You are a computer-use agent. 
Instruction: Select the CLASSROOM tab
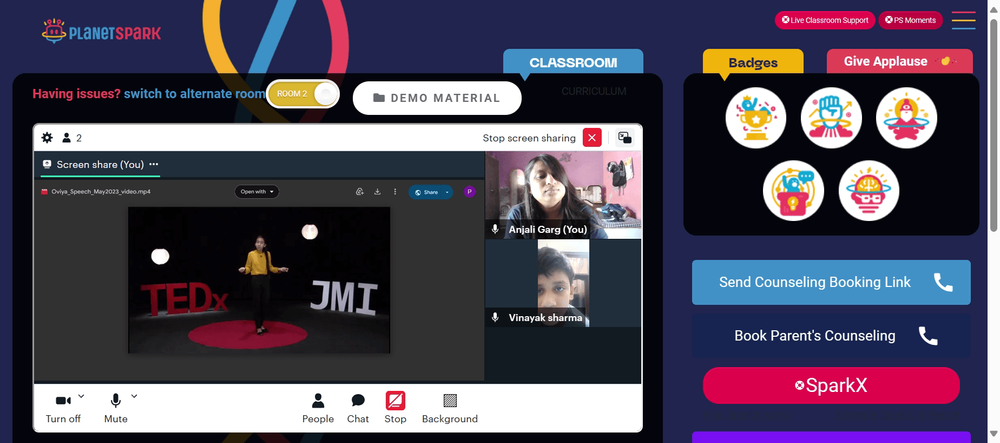tap(573, 62)
